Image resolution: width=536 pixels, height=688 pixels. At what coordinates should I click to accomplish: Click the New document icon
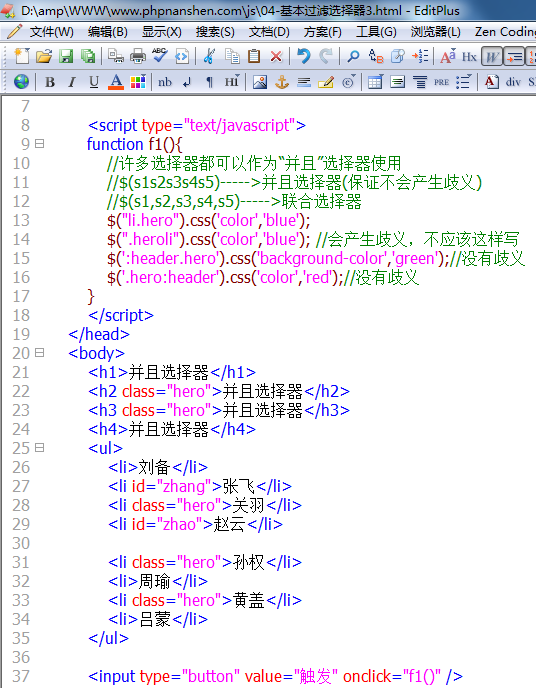[x=21, y=56]
